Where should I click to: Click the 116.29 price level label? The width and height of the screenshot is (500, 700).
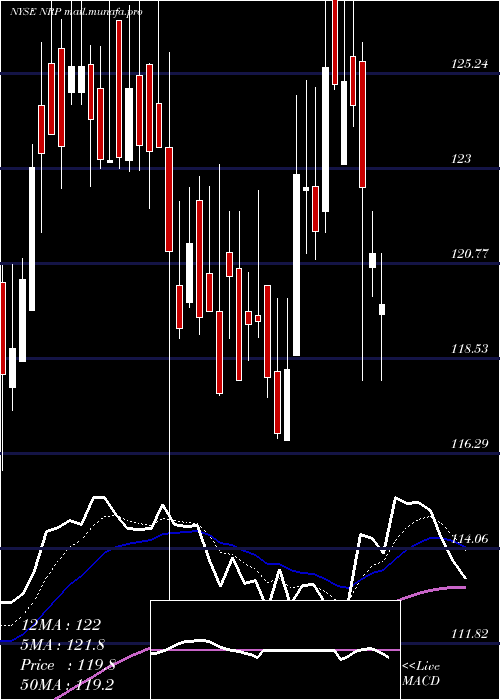coord(469,444)
